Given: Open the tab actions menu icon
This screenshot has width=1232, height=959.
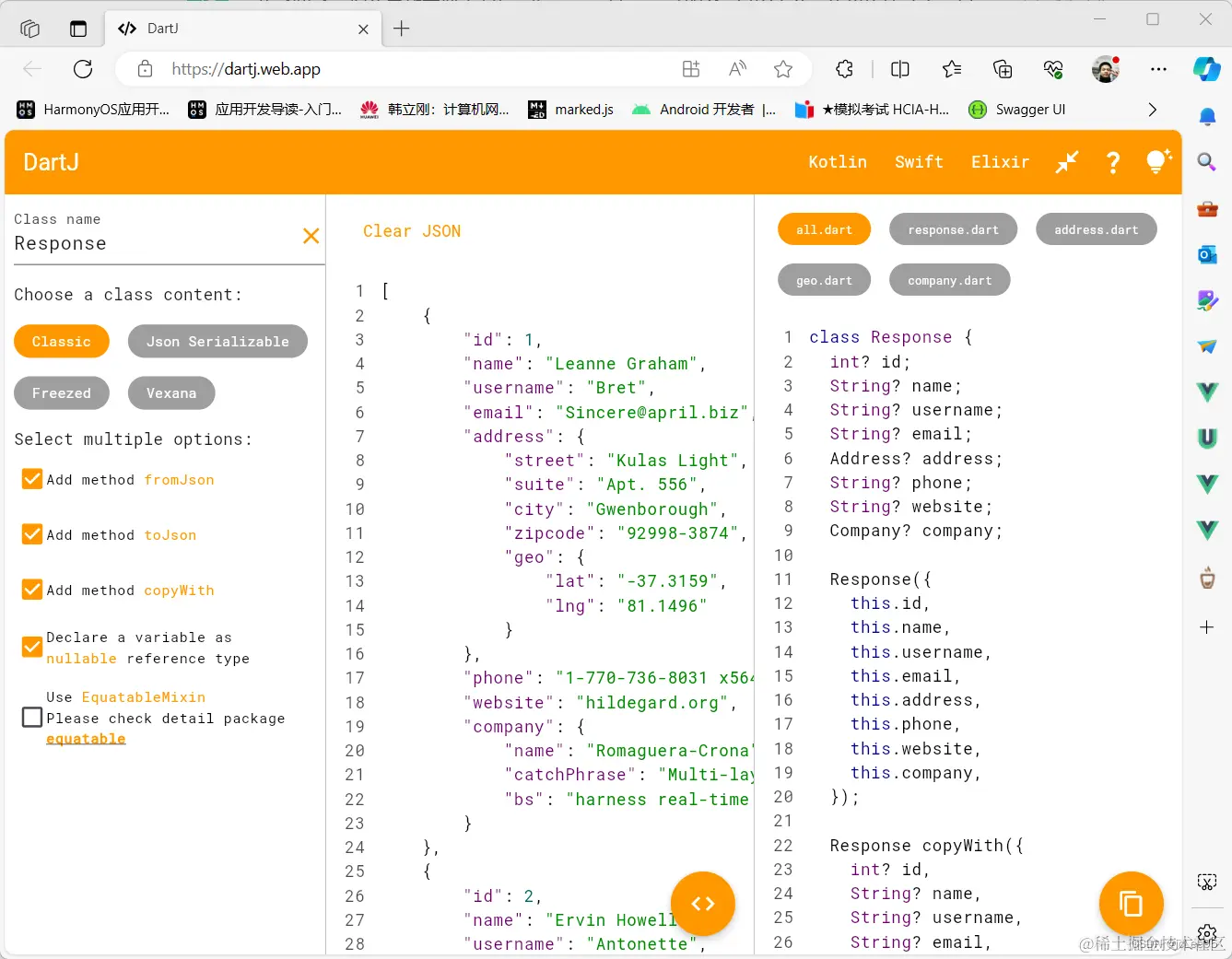Looking at the screenshot, I should (78, 29).
